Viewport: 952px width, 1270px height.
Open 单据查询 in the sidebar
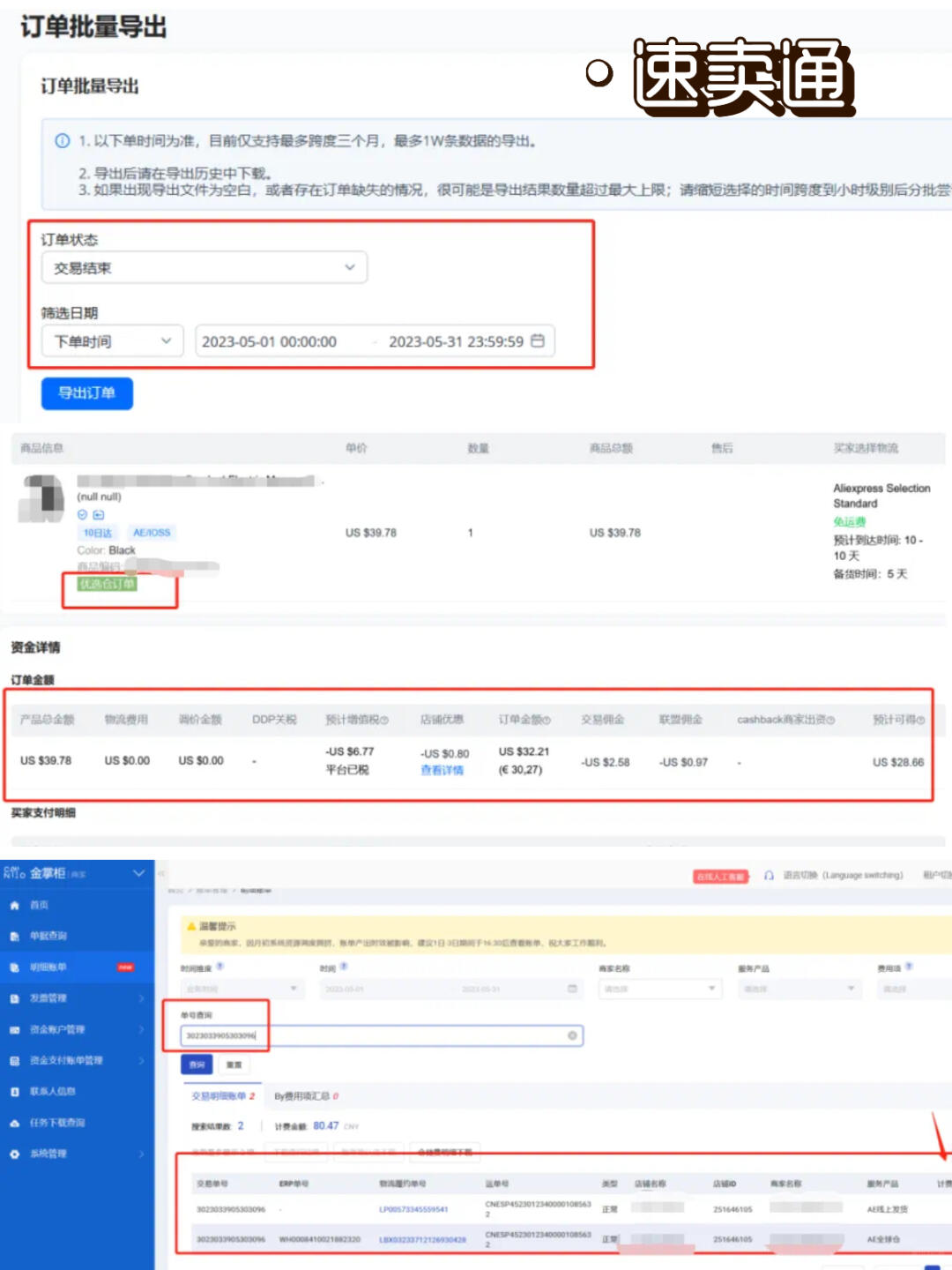pyautogui.click(x=77, y=936)
